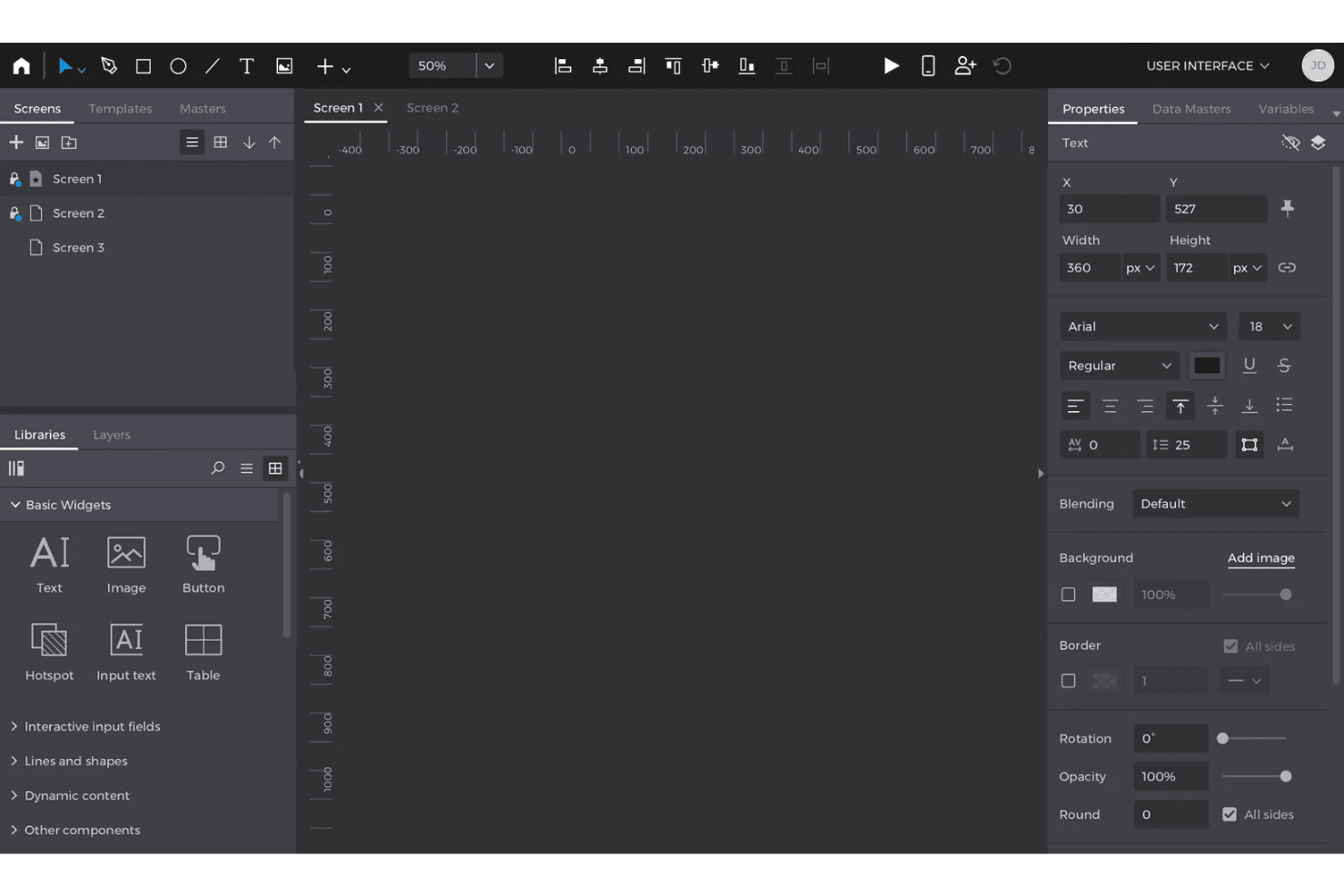Add a new screen with plus icon
The height and width of the screenshot is (896, 1344).
[x=16, y=143]
